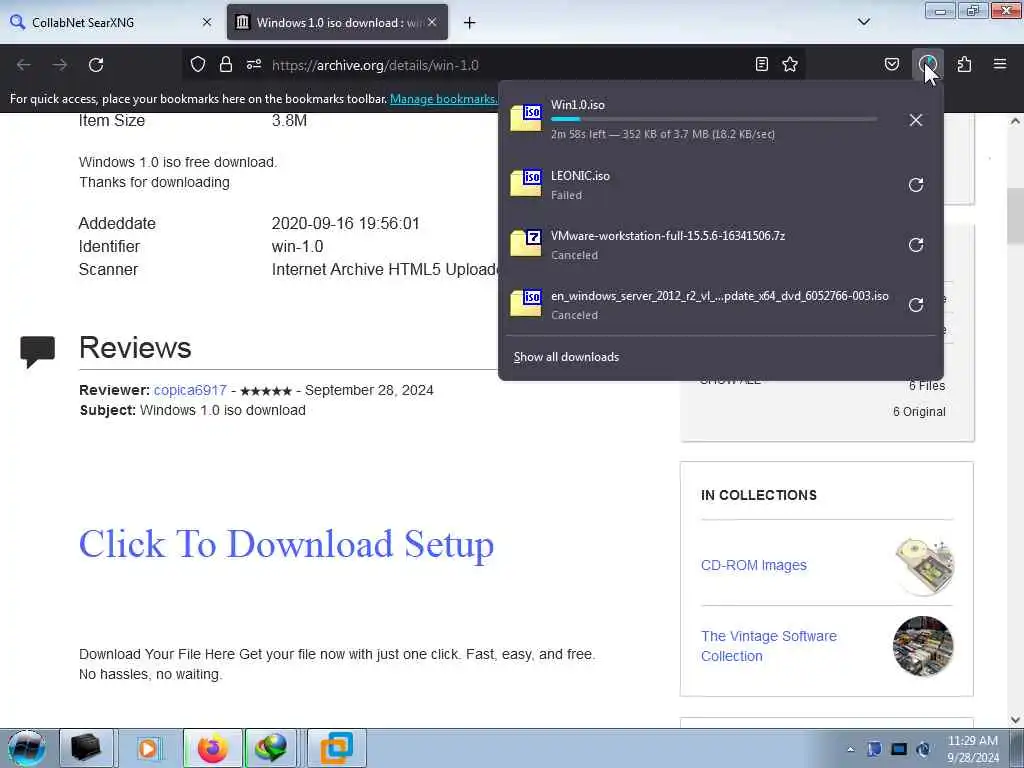The image size is (1024, 768).
Task: Click the scrollbar down arrow
Action: (x=1014, y=720)
